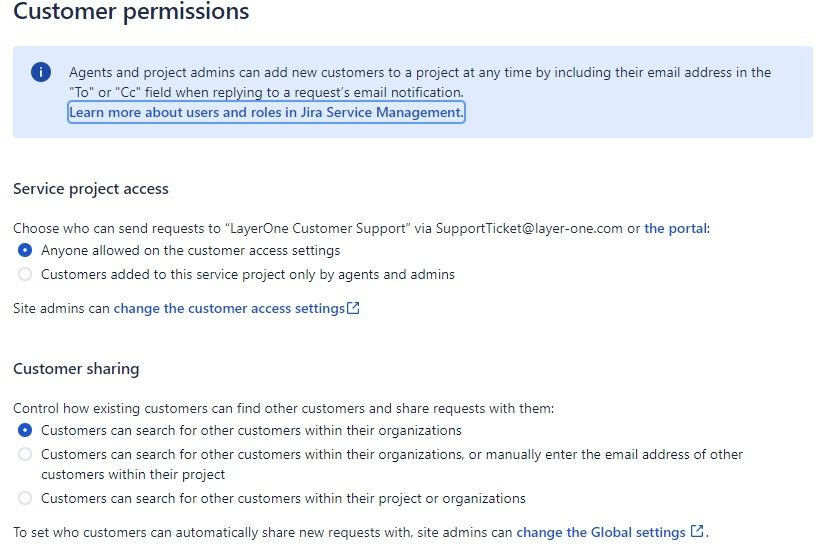This screenshot has width=837, height=547.
Task: Click the 'Service project access' section heading
Action: pos(91,188)
